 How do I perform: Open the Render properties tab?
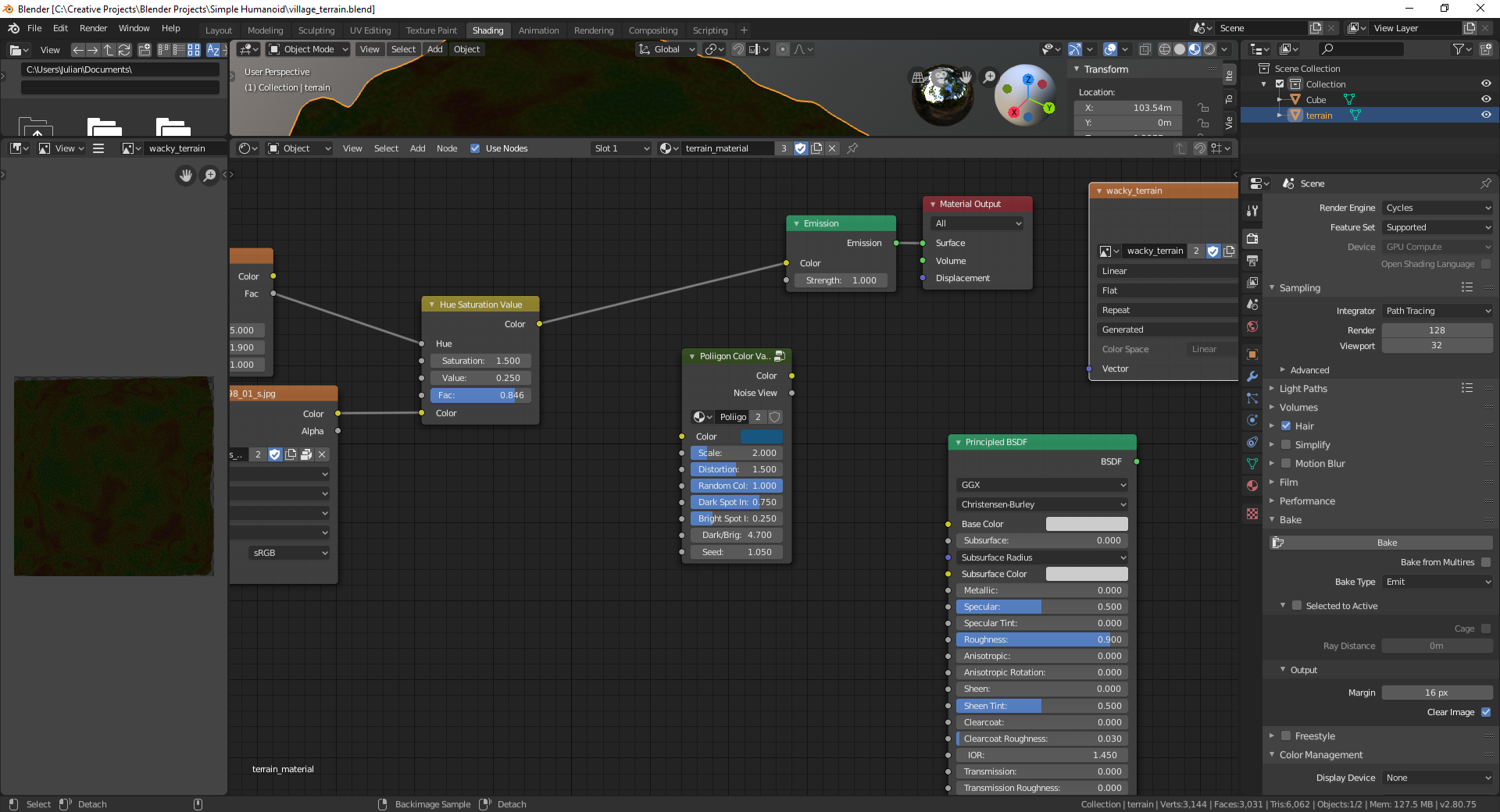[x=1252, y=238]
